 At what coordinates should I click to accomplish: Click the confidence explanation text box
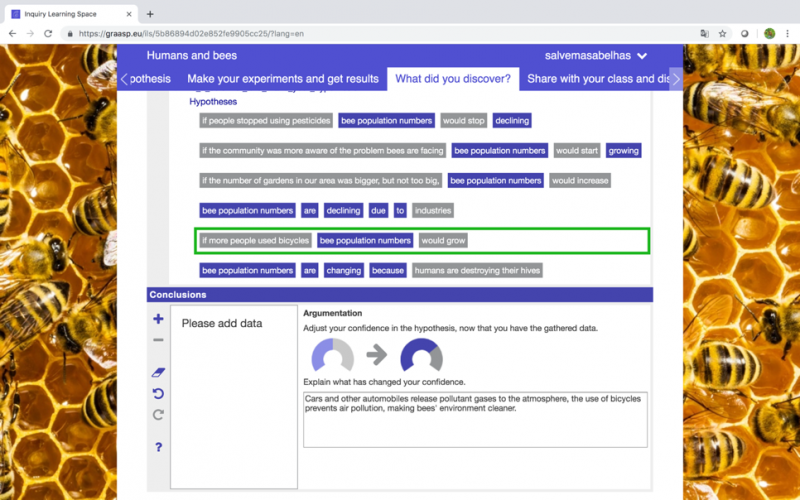pos(475,419)
